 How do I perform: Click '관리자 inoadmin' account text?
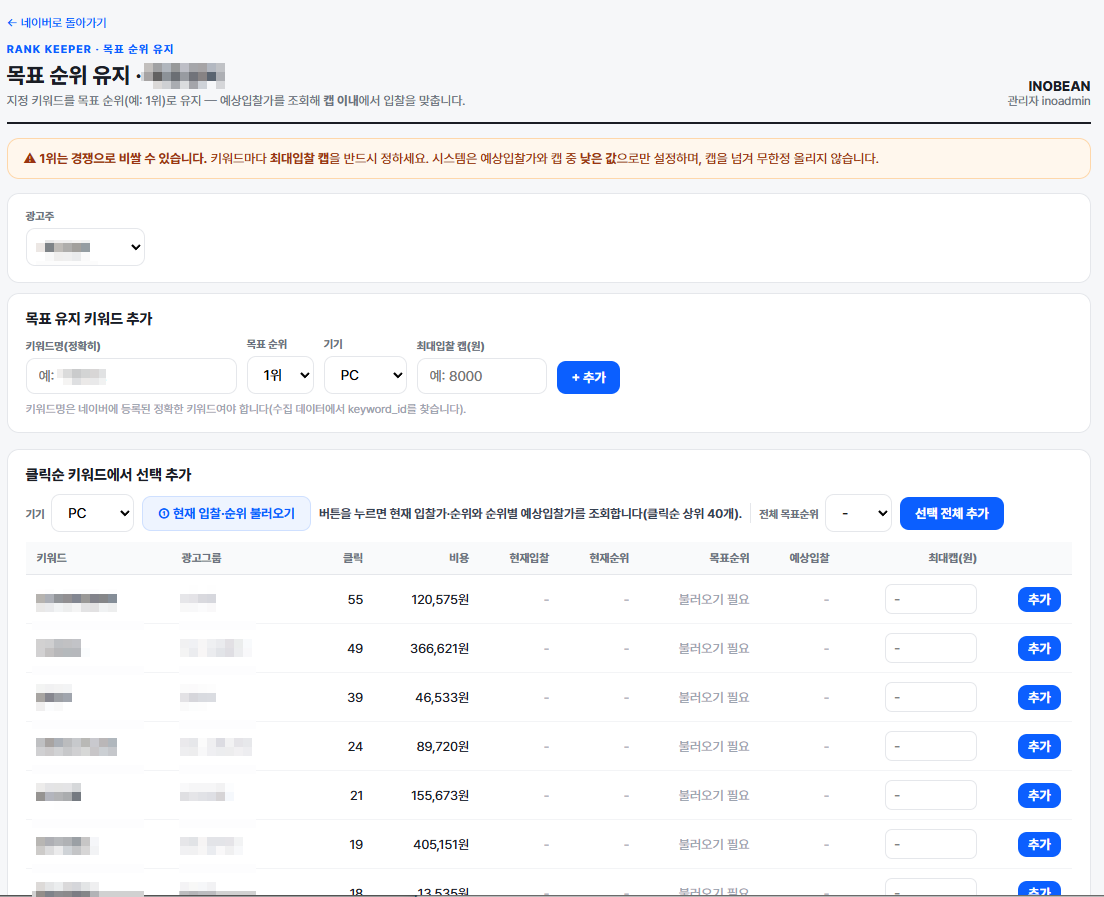[1048, 101]
